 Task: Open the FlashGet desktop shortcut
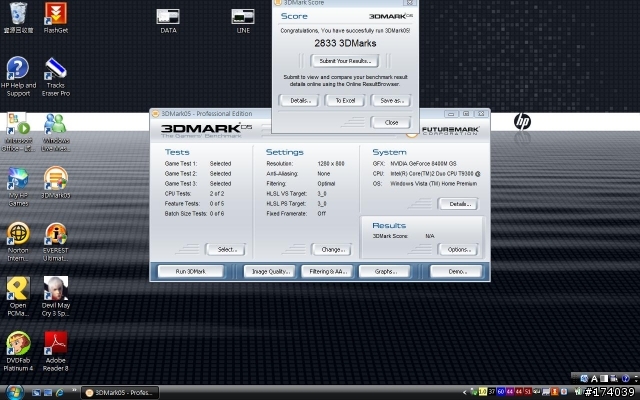click(56, 18)
